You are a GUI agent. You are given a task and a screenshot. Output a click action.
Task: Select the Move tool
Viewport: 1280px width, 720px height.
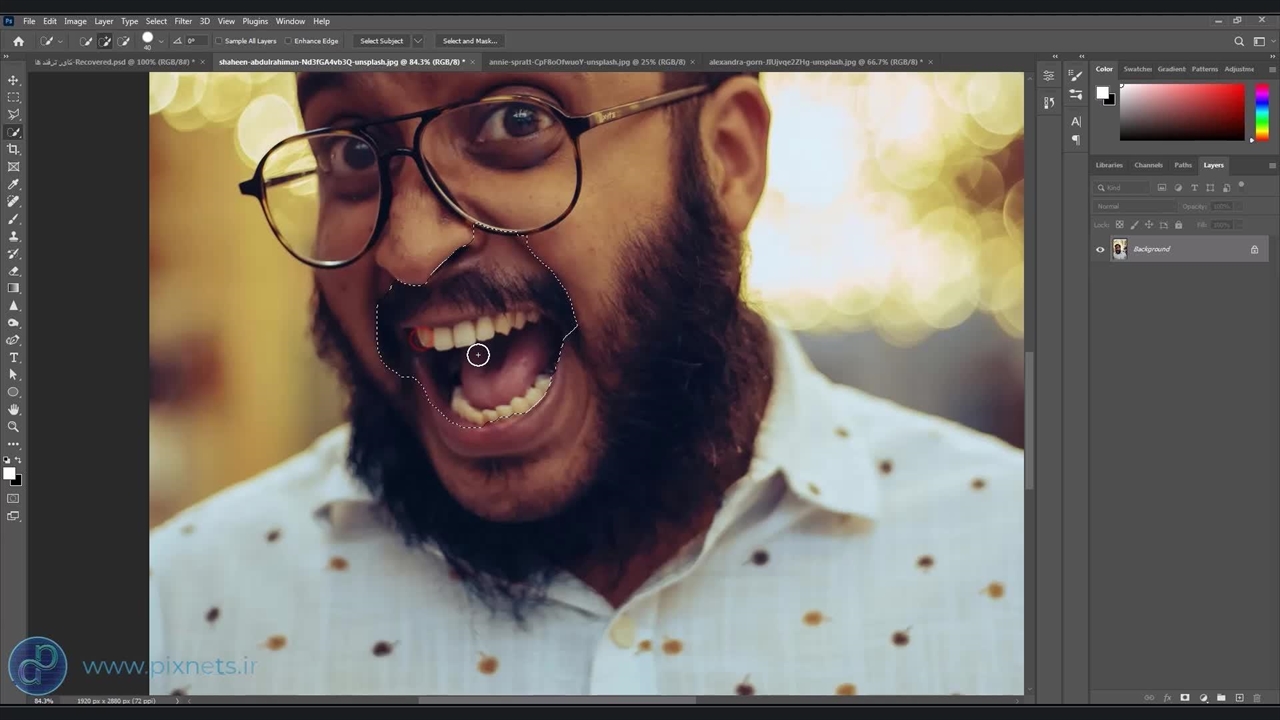tap(14, 80)
